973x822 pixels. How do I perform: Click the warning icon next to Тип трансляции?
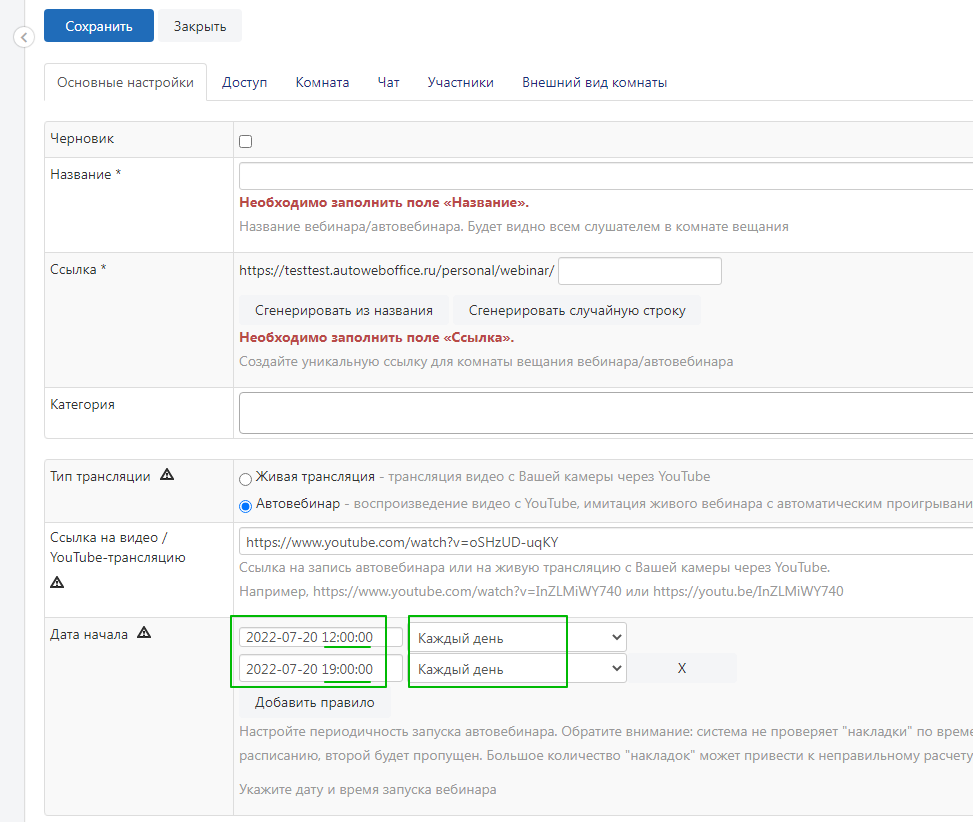(167, 475)
